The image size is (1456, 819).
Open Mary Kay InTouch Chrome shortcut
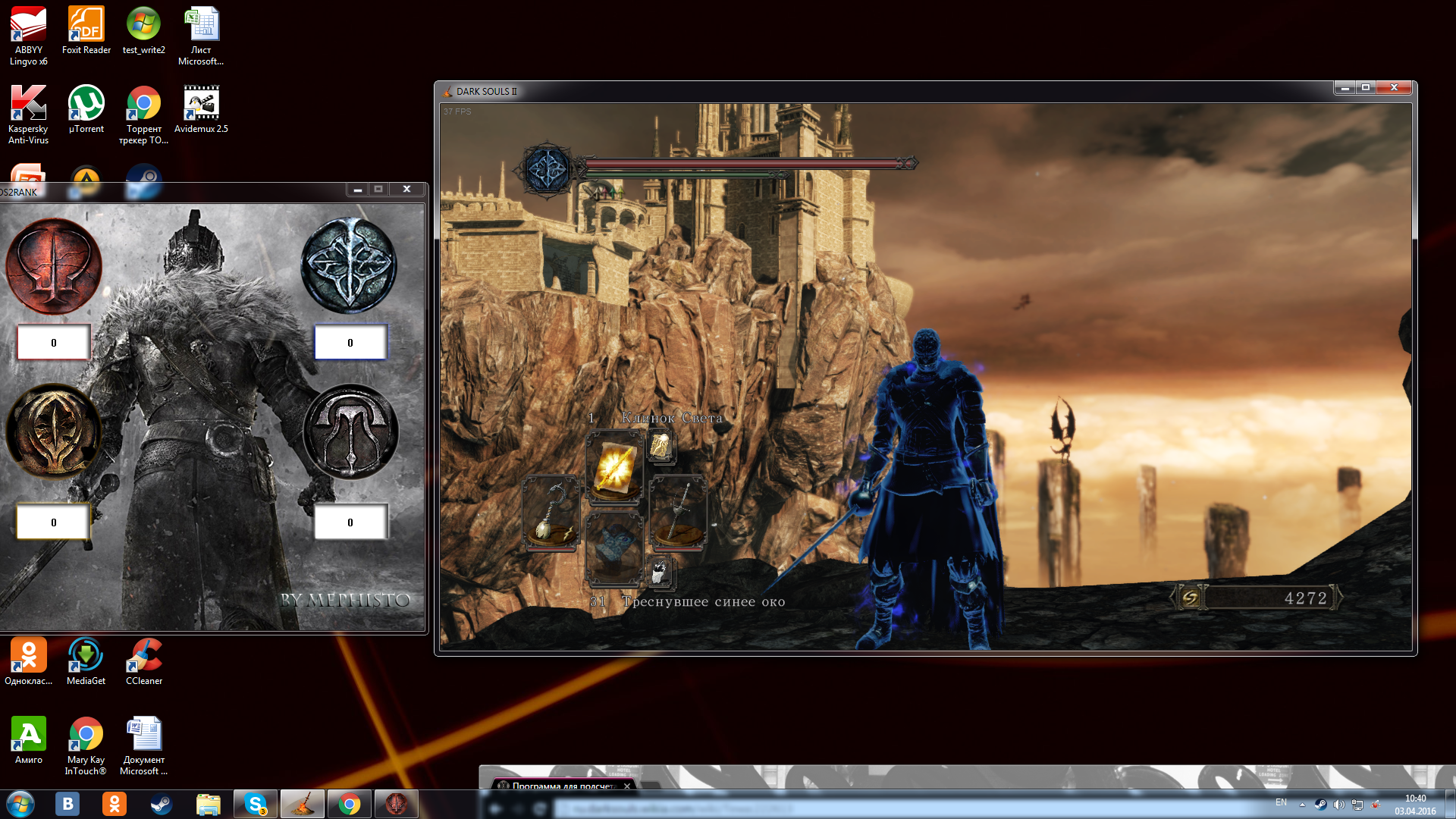[86, 745]
